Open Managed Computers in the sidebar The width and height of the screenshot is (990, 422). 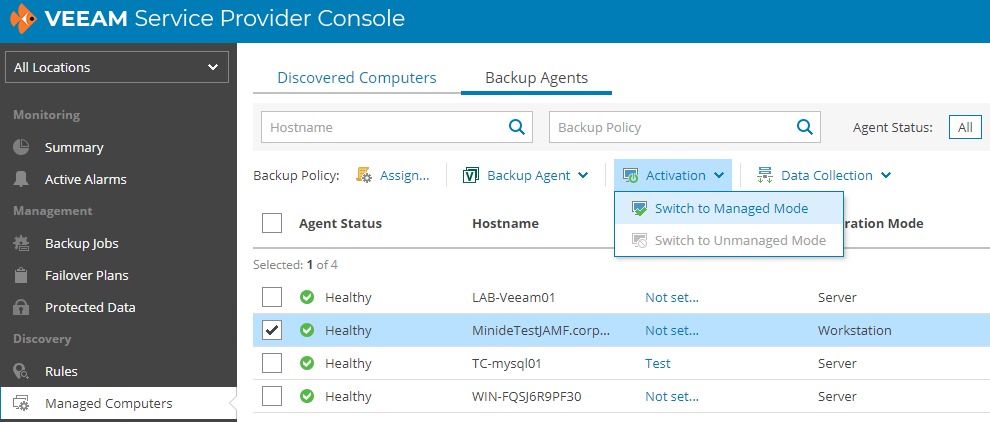click(118, 404)
